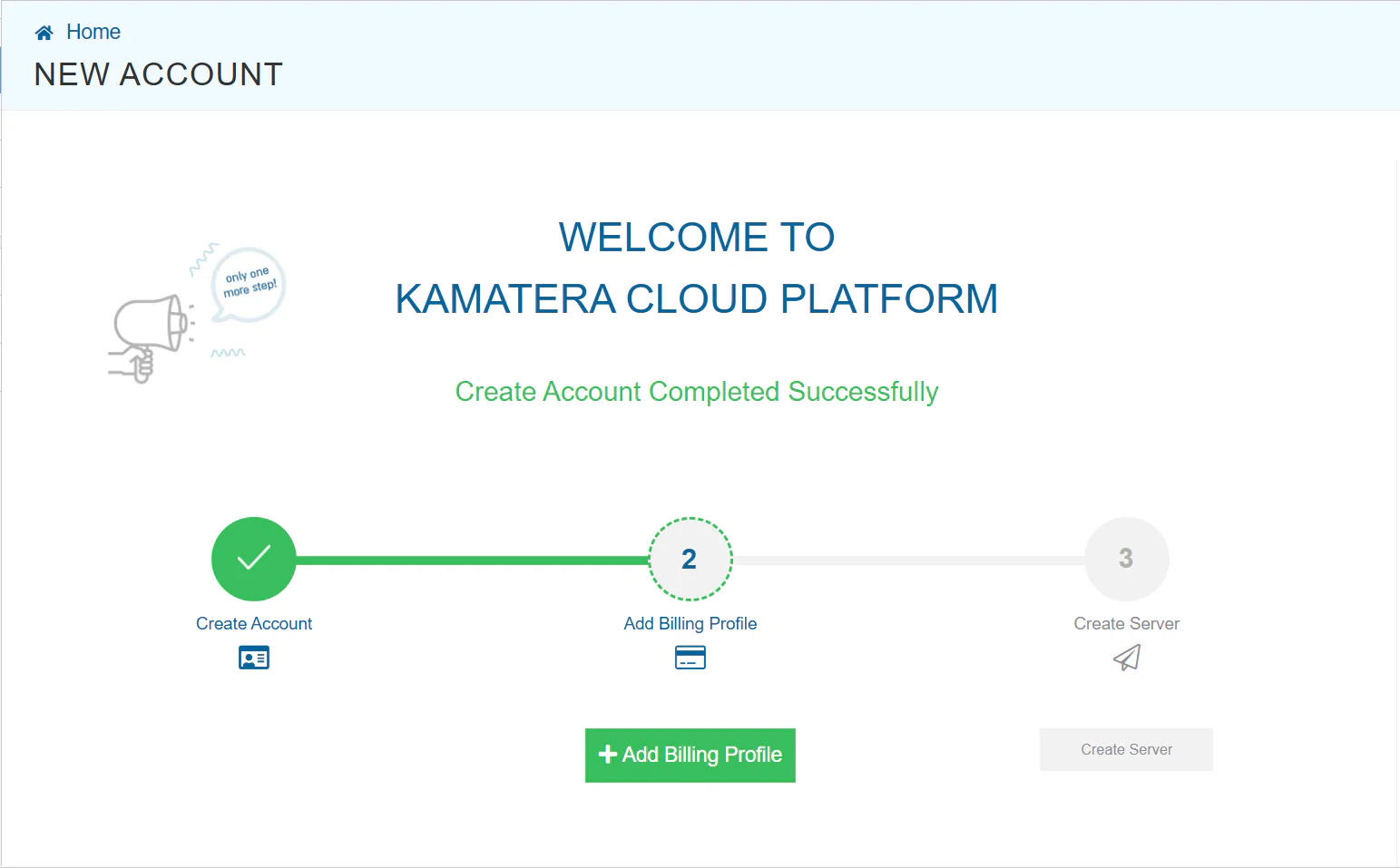
Task: Click the "KAMATERA CLOUD PLATFORM" heading
Action: tap(697, 299)
